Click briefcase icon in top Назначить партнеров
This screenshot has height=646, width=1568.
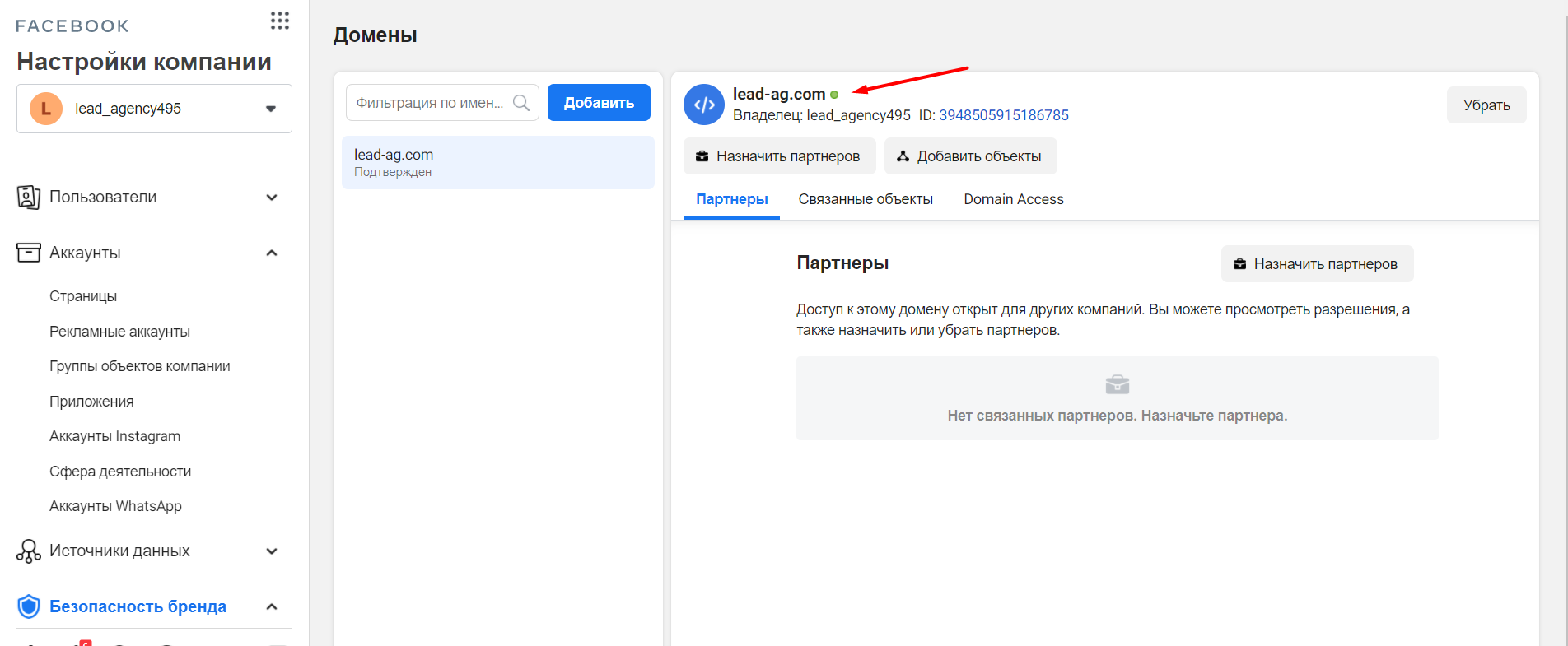(702, 156)
